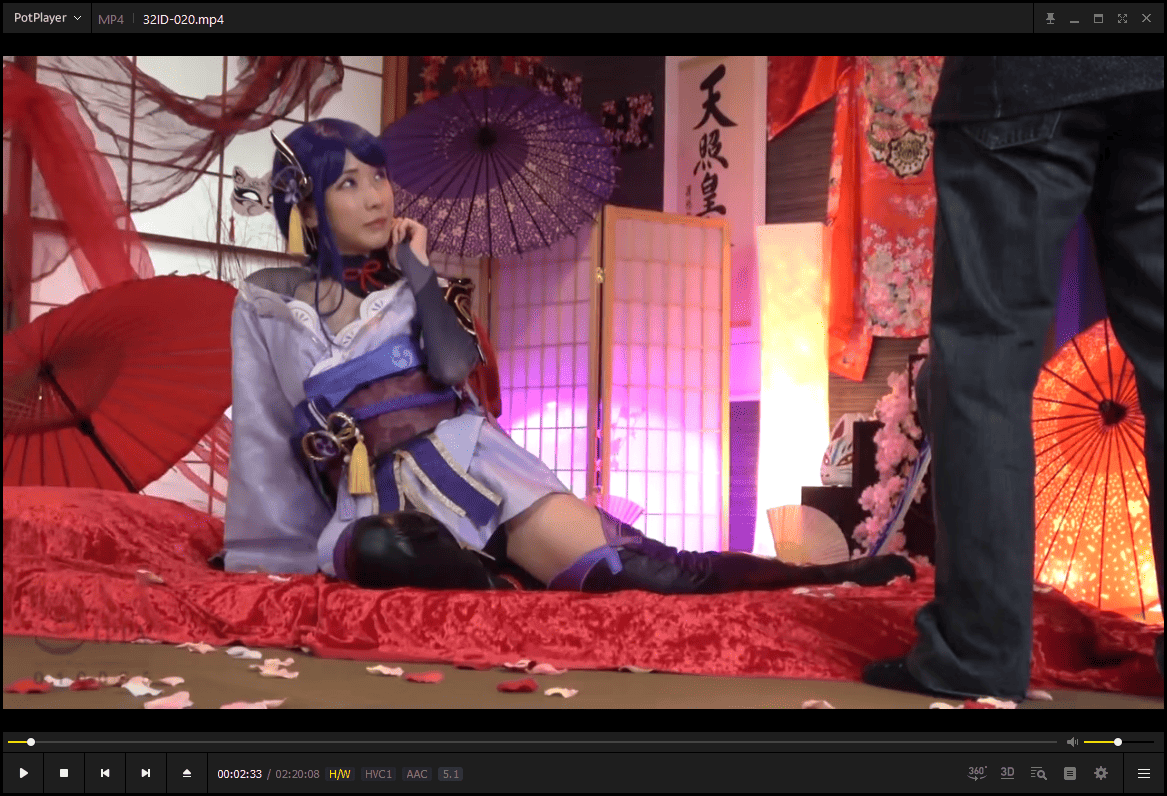Click the current time 00:02:33
The height and width of the screenshot is (796, 1167).
click(240, 774)
